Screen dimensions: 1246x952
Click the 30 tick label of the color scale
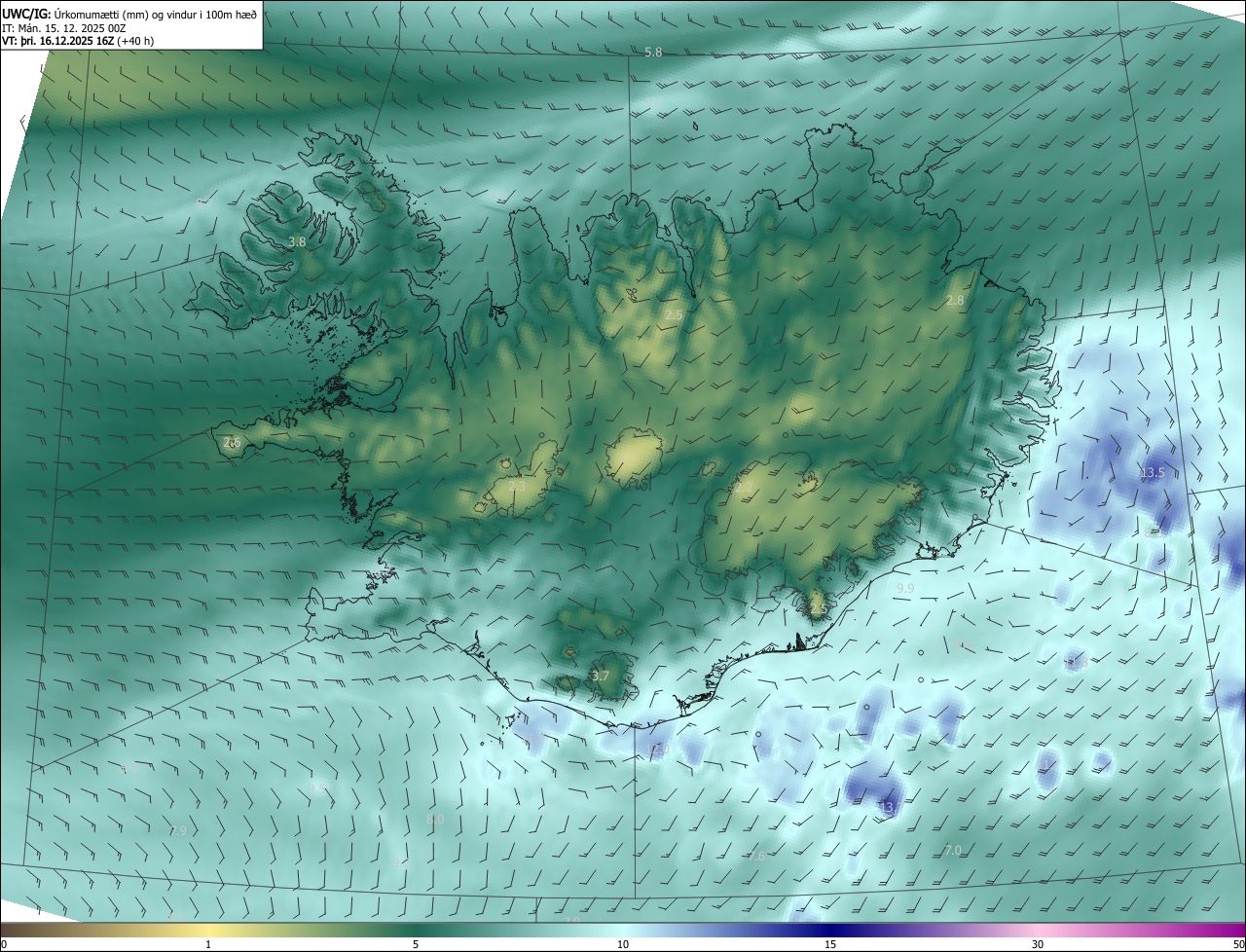click(x=1038, y=944)
